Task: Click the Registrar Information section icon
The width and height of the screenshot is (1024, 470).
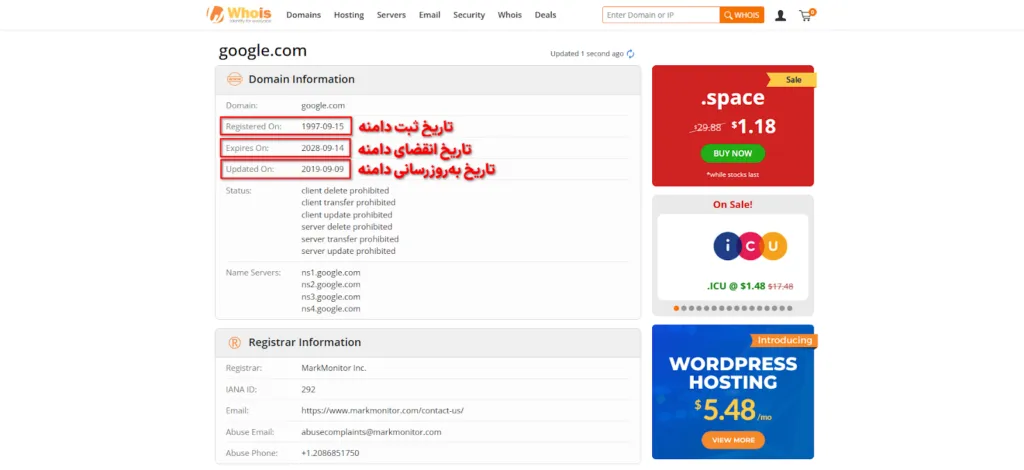Action: tap(234, 342)
